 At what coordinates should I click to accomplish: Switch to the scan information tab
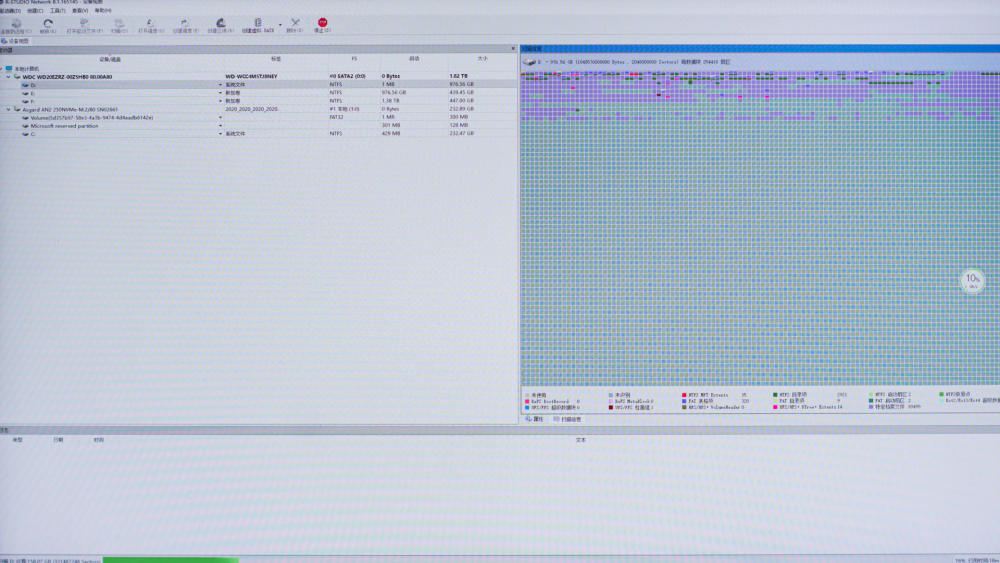pos(568,419)
